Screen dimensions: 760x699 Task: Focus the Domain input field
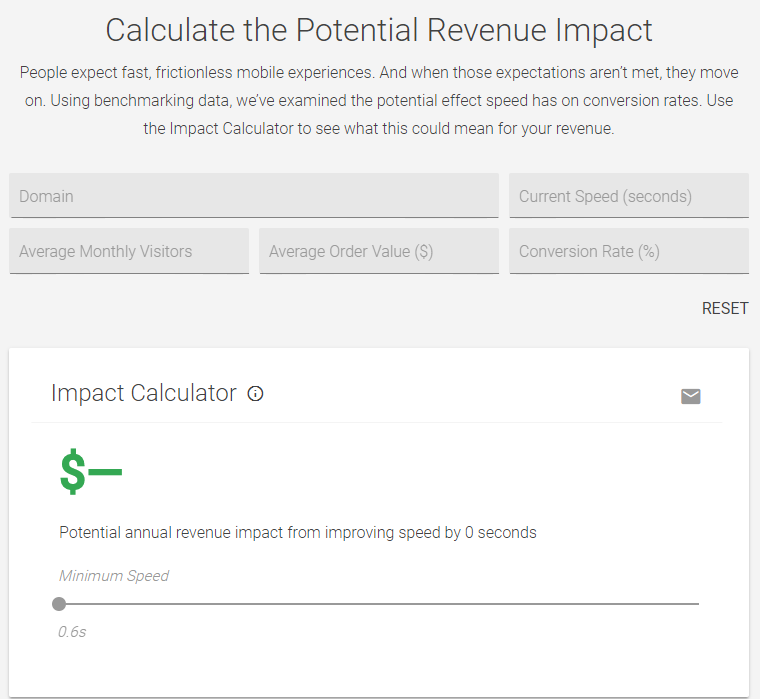tap(254, 196)
